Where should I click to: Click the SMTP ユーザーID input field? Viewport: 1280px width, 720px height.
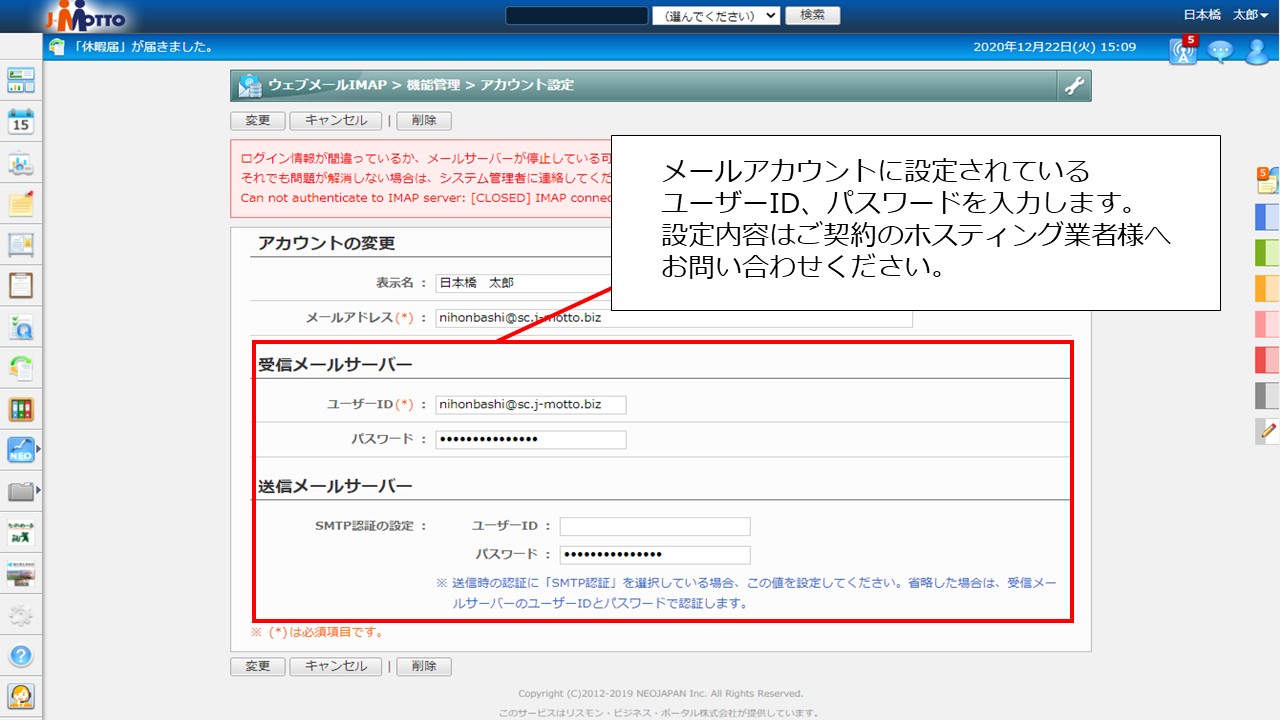655,527
